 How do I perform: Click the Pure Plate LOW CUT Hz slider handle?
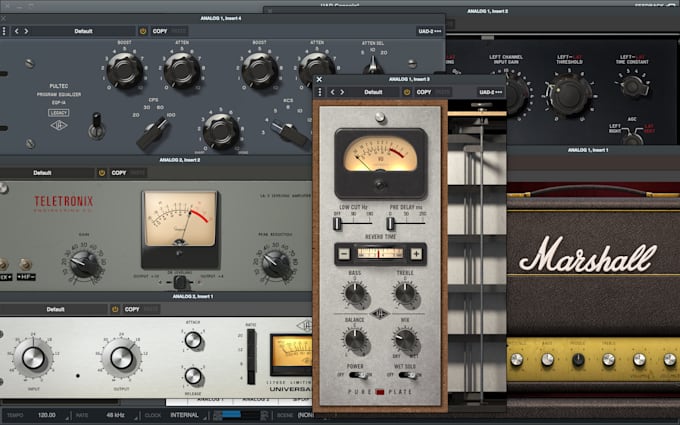pyautogui.click(x=337, y=223)
